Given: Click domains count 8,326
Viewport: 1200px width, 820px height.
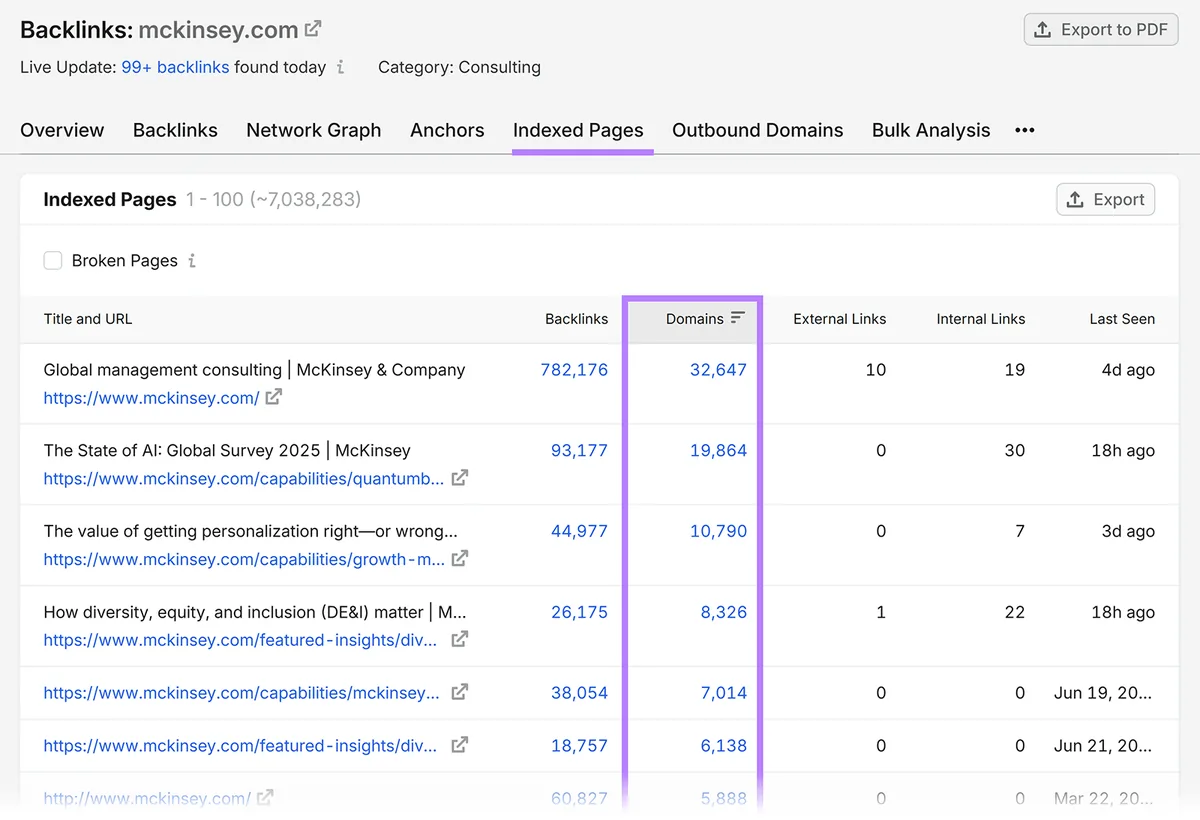Looking at the screenshot, I should pyautogui.click(x=724, y=612).
